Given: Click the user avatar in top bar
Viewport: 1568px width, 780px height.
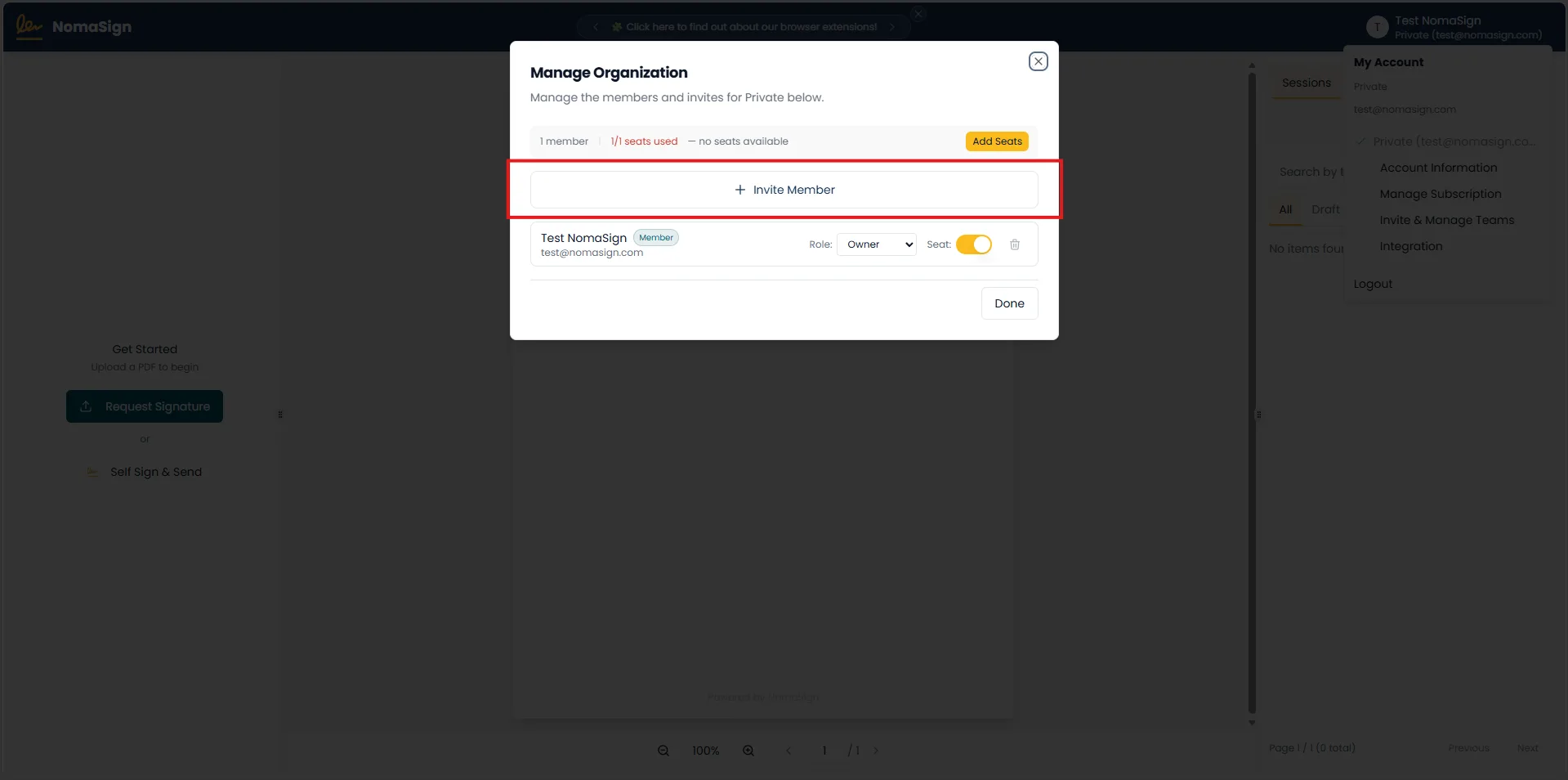Looking at the screenshot, I should tap(1377, 27).
